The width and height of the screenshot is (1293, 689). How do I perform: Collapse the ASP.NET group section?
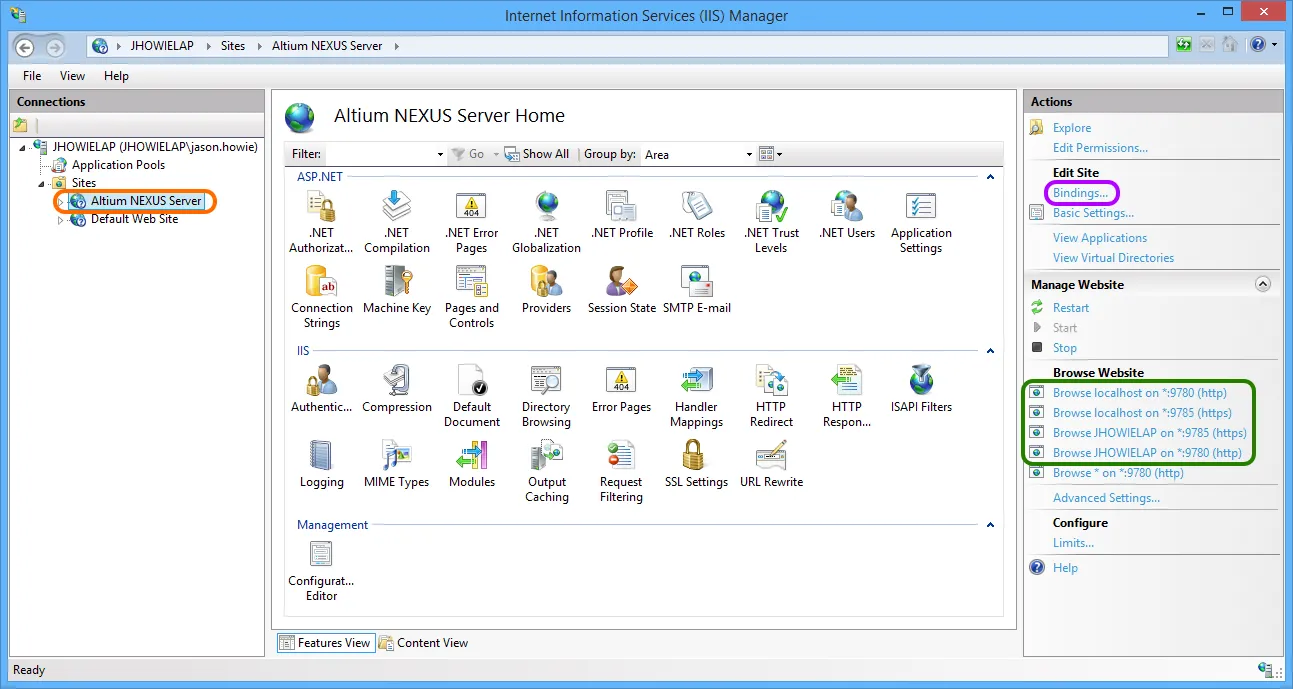pos(990,177)
